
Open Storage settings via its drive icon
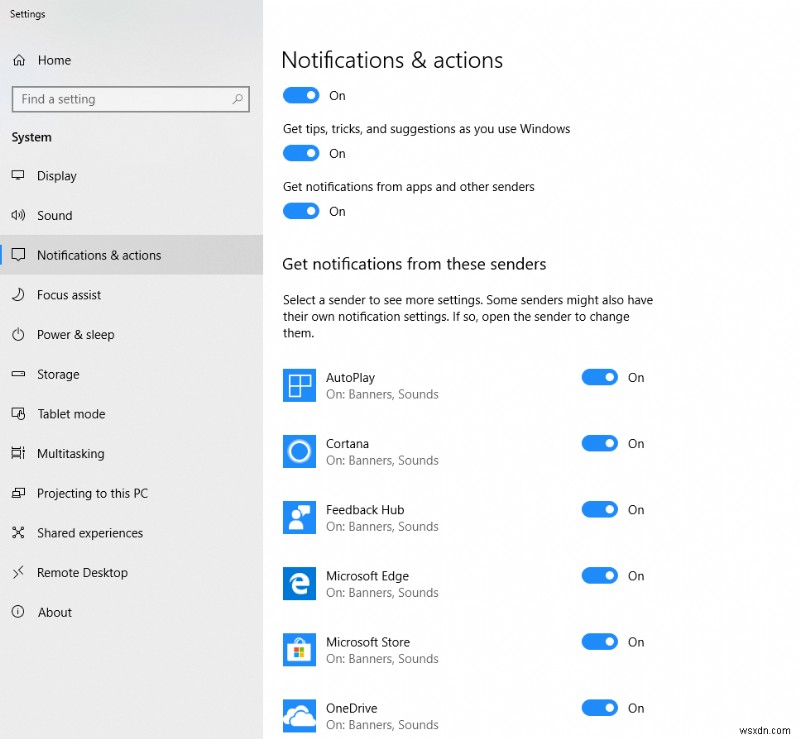[19, 374]
